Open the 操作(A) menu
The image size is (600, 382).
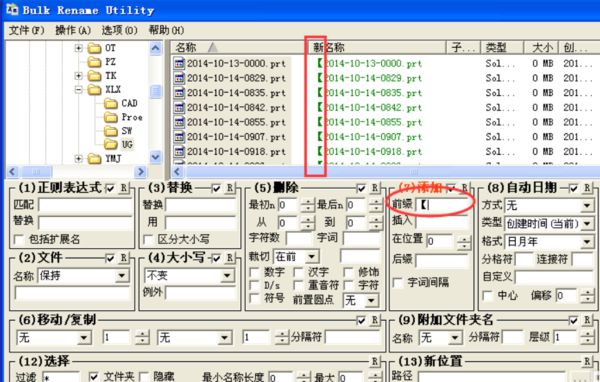73,30
